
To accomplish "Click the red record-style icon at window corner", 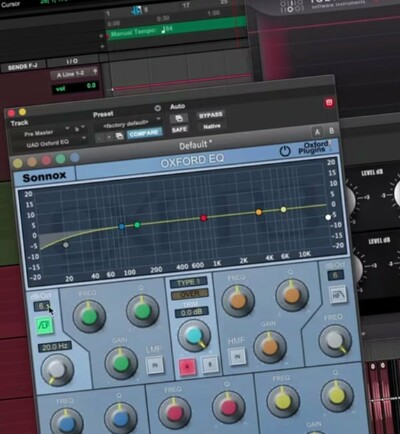I will [329, 103].
